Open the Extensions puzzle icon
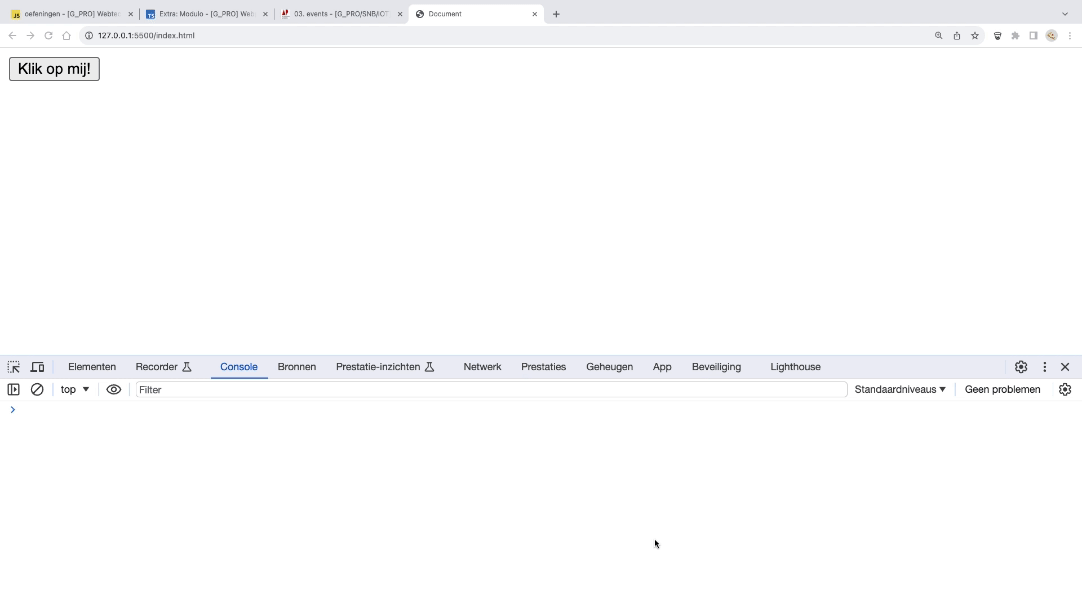This screenshot has height=608, width=1082. [1015, 35]
